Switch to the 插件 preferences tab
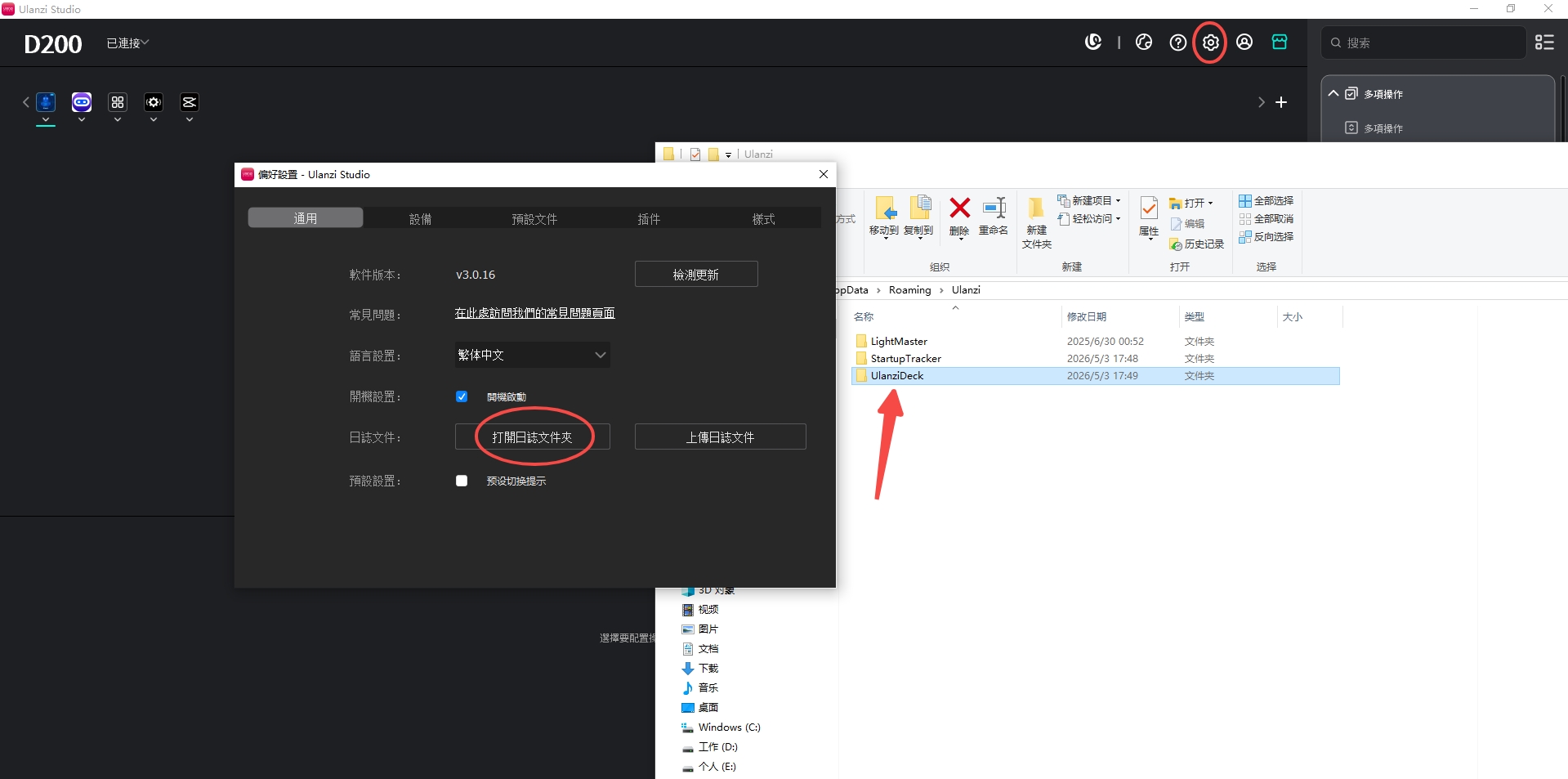Screen dimensions: 1568x779 tap(649, 217)
